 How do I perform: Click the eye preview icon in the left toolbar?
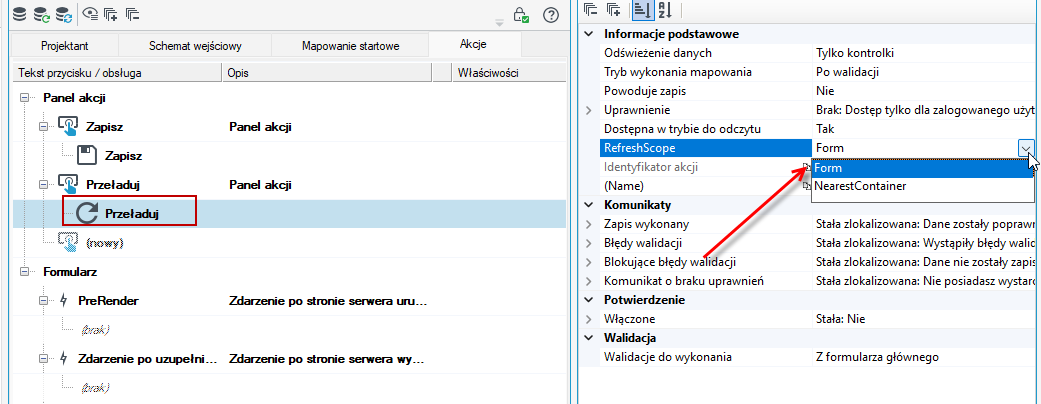[x=90, y=13]
